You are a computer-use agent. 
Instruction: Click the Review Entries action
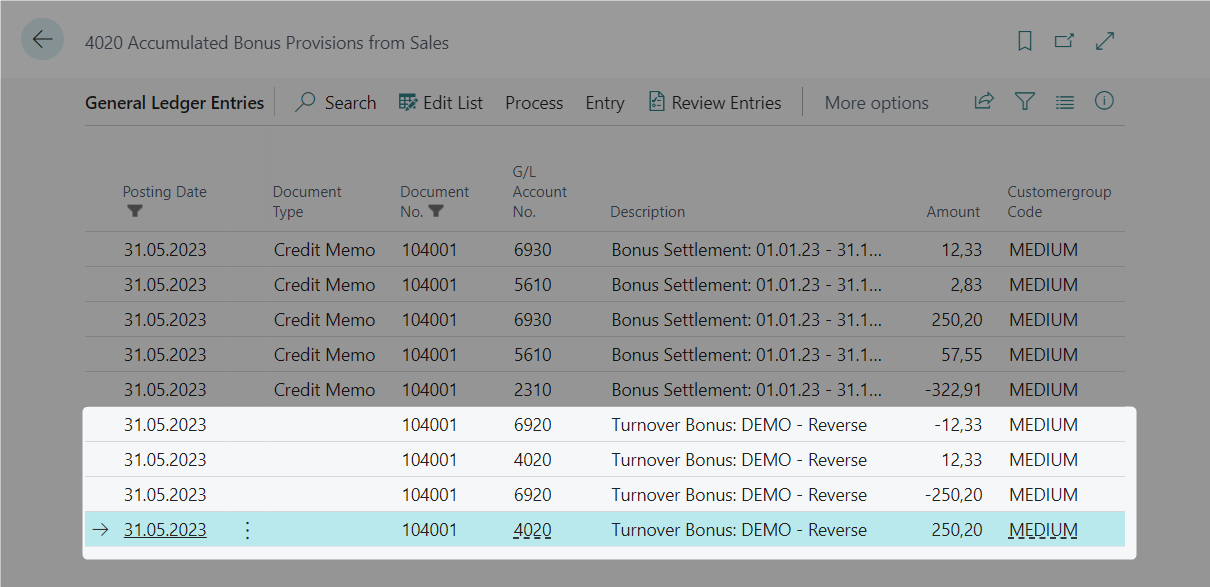click(714, 101)
